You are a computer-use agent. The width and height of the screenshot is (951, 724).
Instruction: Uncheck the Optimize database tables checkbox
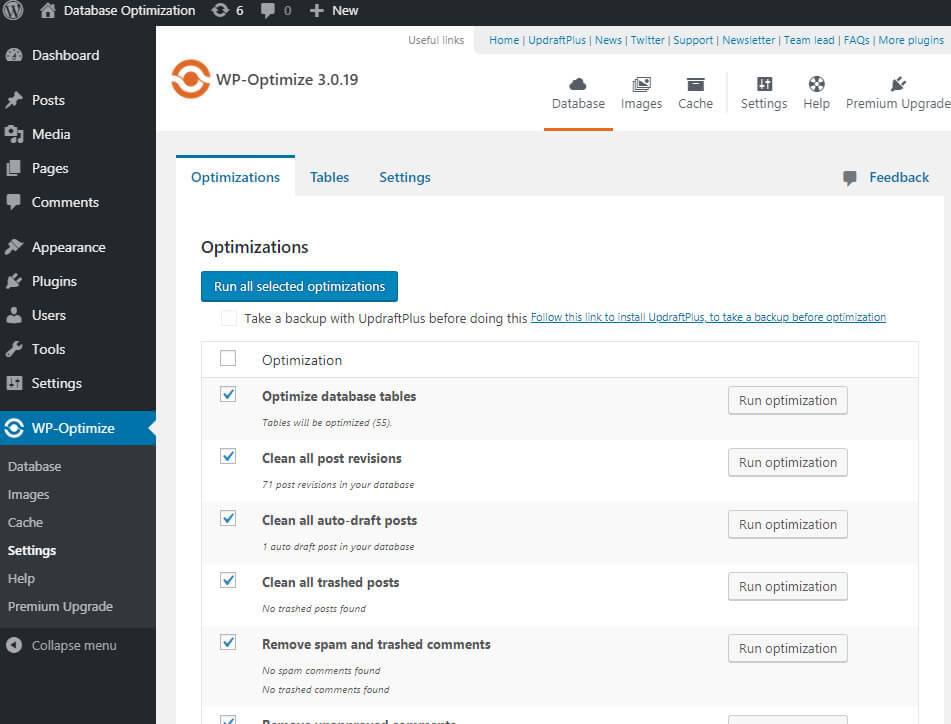pyautogui.click(x=228, y=395)
